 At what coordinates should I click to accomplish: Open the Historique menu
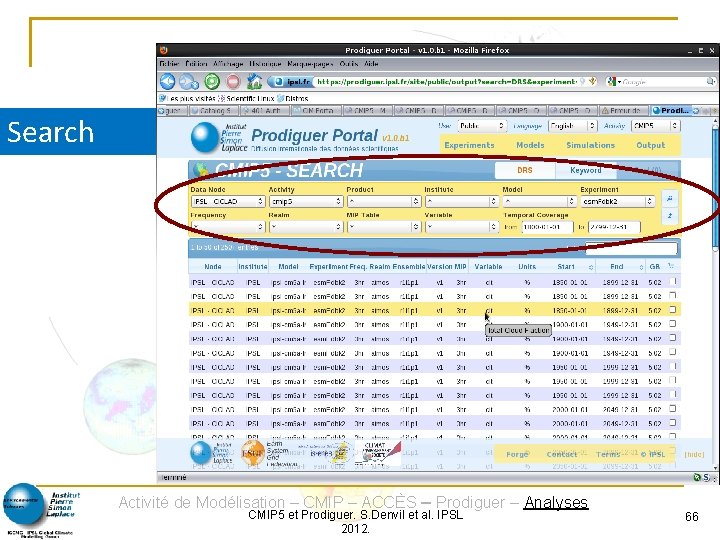click(265, 64)
